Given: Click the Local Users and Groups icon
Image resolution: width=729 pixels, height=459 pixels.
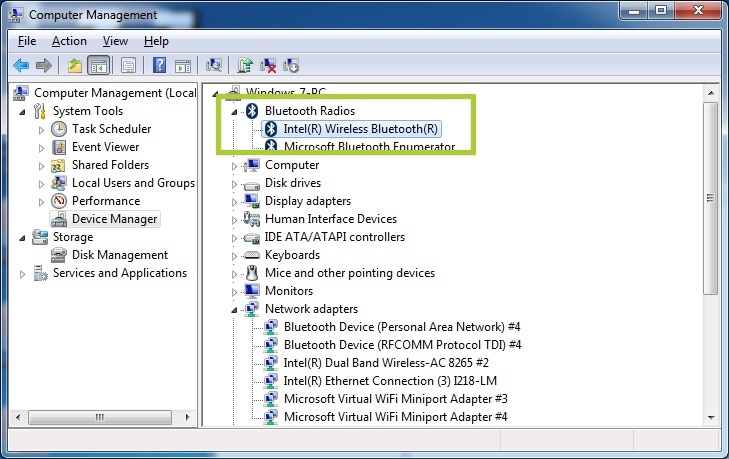Looking at the screenshot, I should [x=59, y=183].
